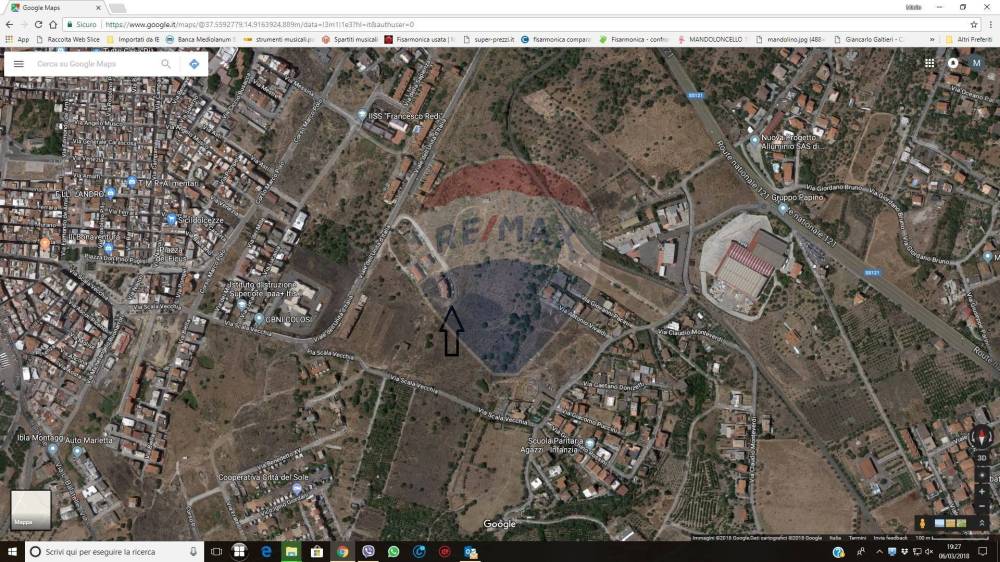Screen dimensions: 1000x562
Task: Open WhatsApp from the taskbar
Action: point(393,552)
